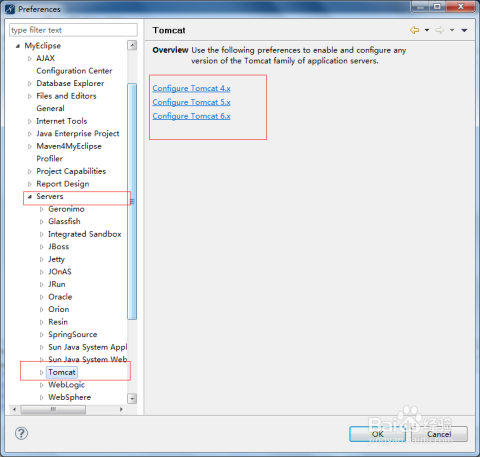The height and width of the screenshot is (457, 480).
Task: Expand the Internet Tools node
Action: pos(30,121)
